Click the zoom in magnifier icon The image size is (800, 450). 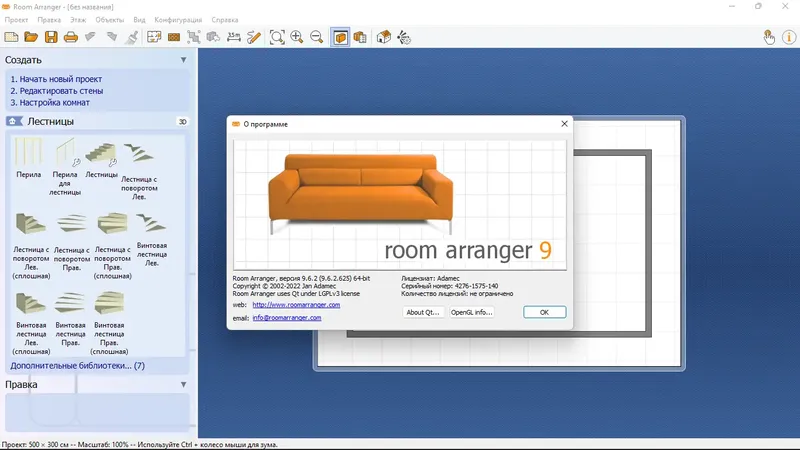click(x=296, y=37)
